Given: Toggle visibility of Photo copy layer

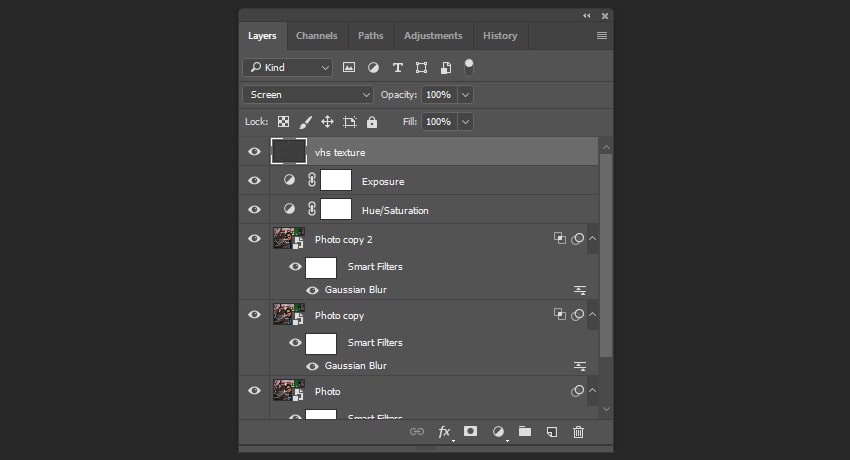Looking at the screenshot, I should pyautogui.click(x=254, y=314).
